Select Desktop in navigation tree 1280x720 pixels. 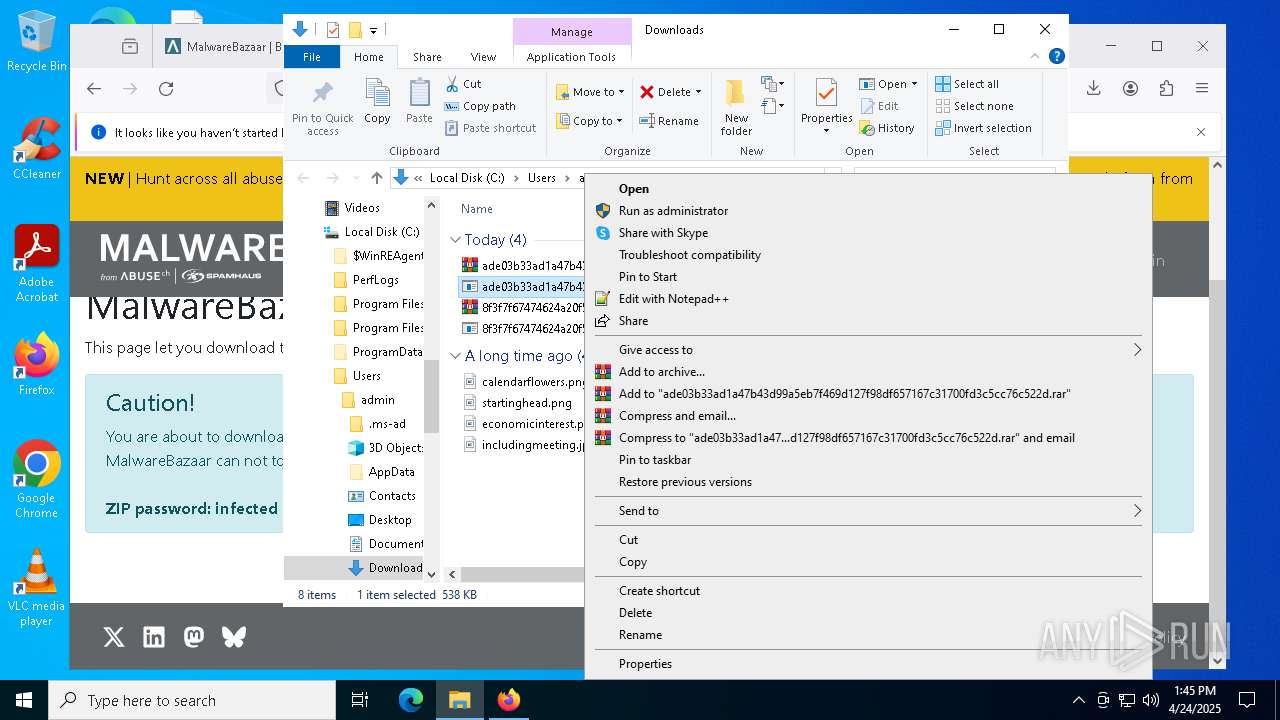pos(389,520)
